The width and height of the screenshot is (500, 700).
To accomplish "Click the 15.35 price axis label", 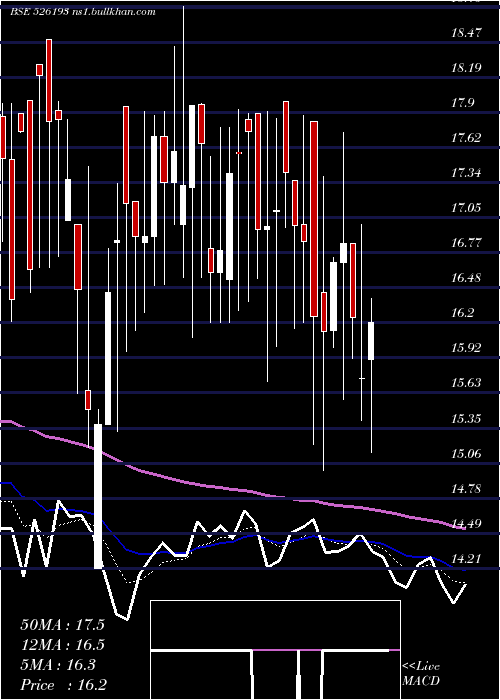I will pos(467,419).
